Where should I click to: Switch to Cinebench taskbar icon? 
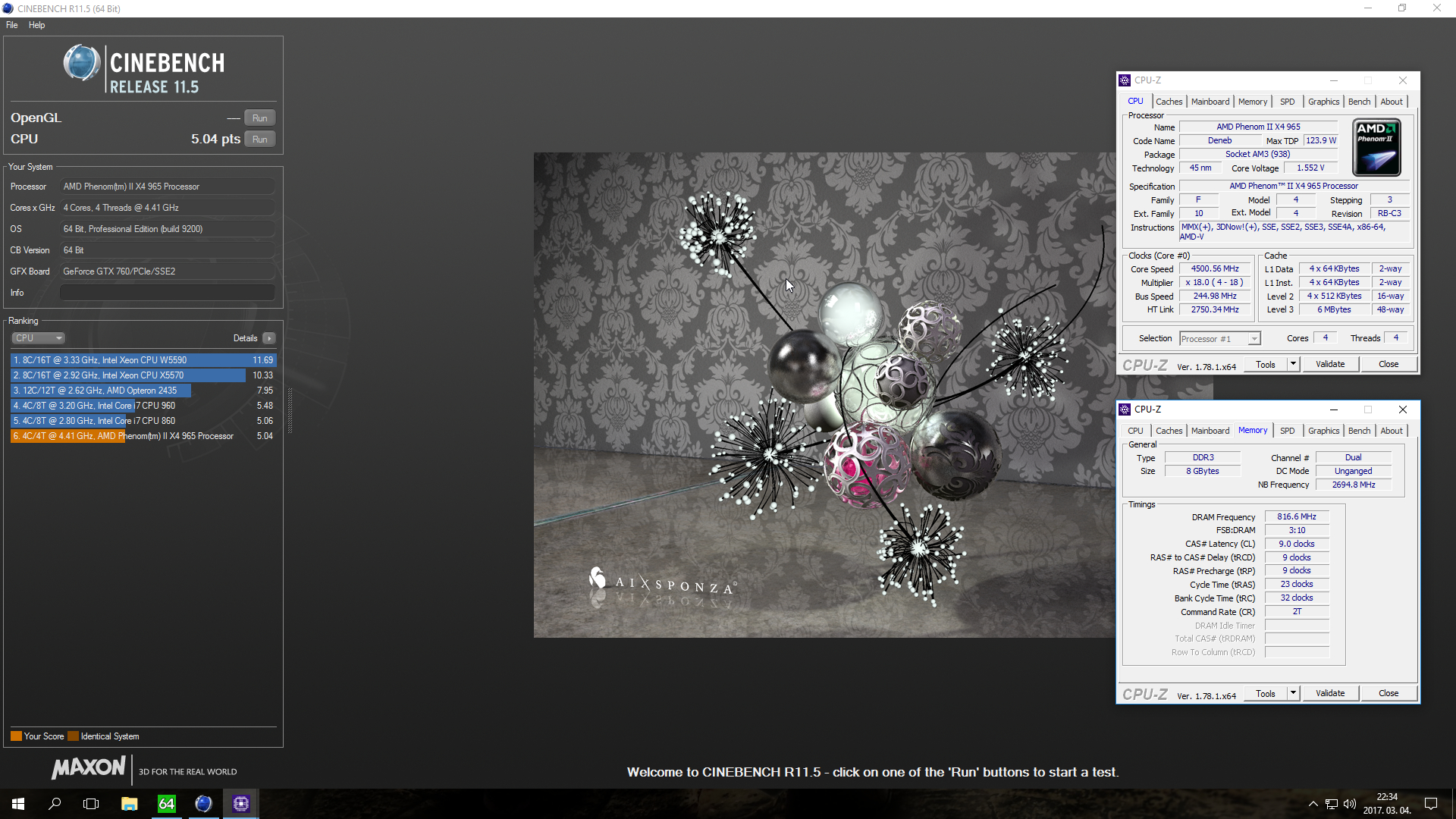coord(203,804)
